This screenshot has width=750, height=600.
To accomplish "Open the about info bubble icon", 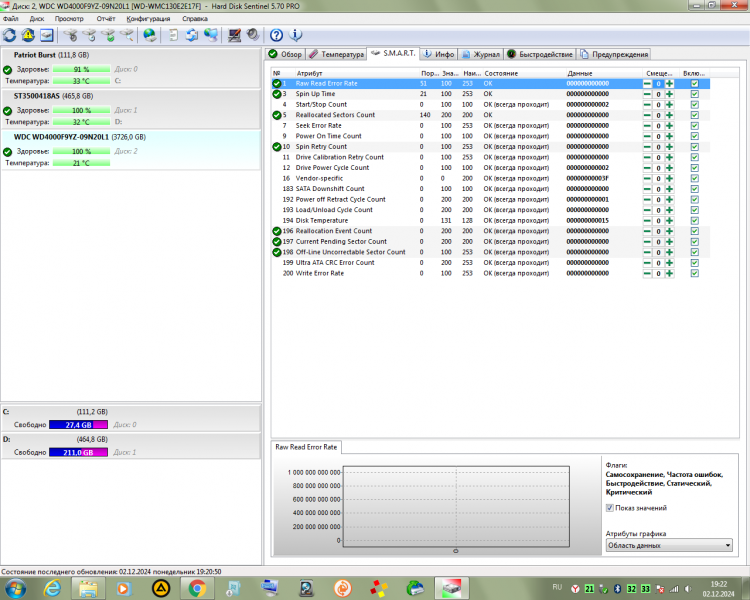I will 296,35.
